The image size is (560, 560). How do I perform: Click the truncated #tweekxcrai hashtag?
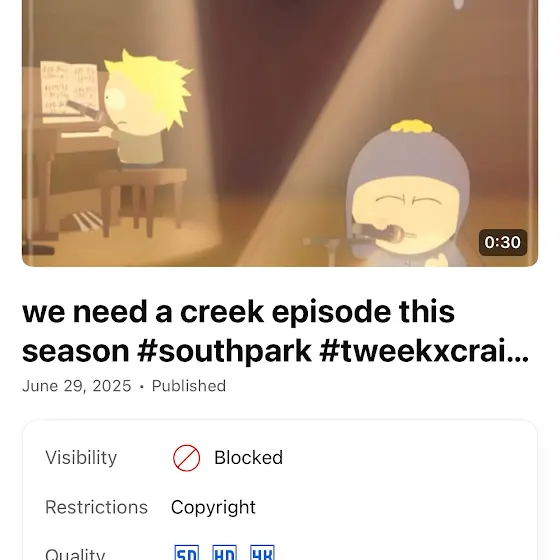click(424, 350)
